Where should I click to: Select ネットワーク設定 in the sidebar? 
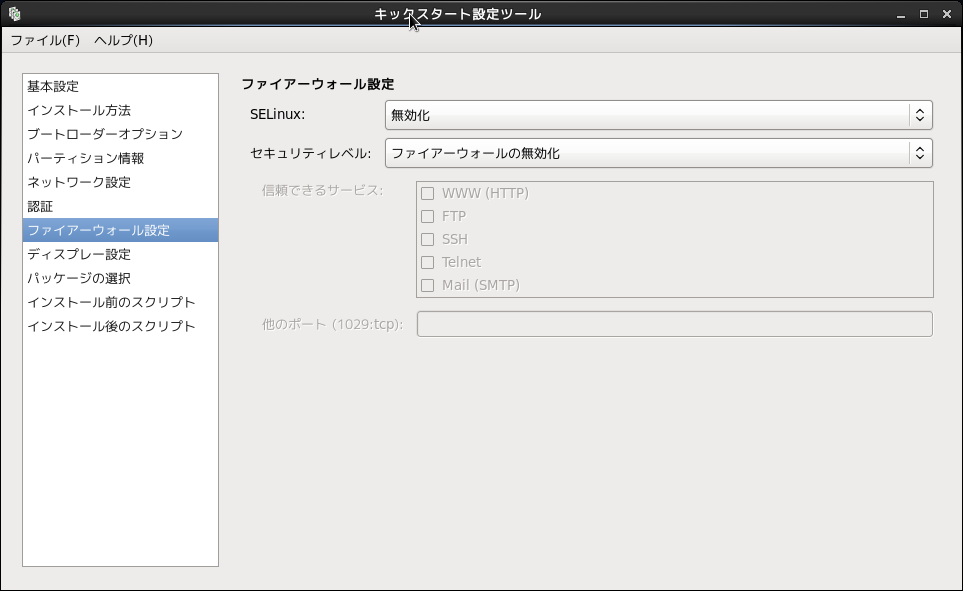79,182
